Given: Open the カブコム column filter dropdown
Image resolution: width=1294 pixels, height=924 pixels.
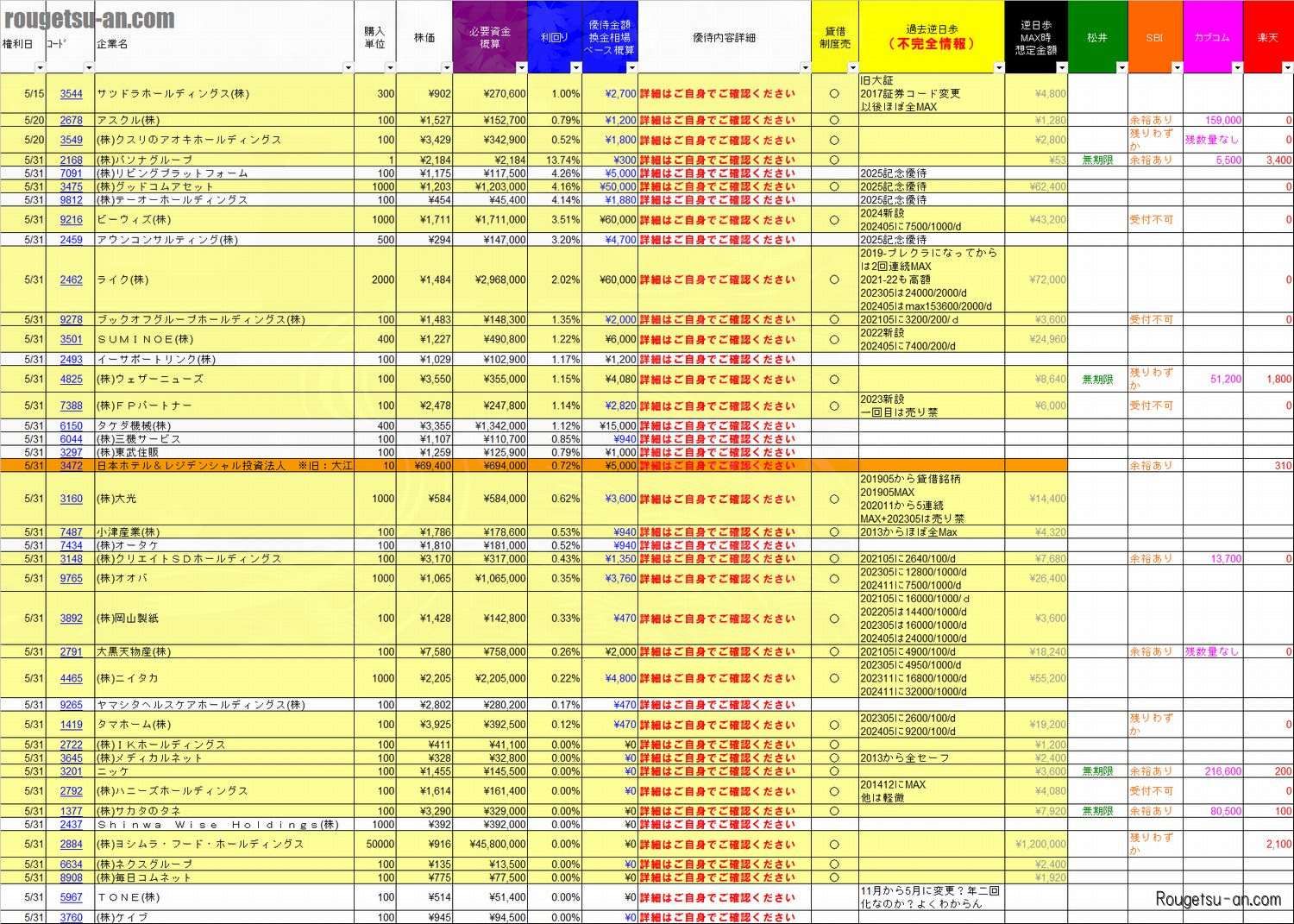Looking at the screenshot, I should tap(1237, 67).
